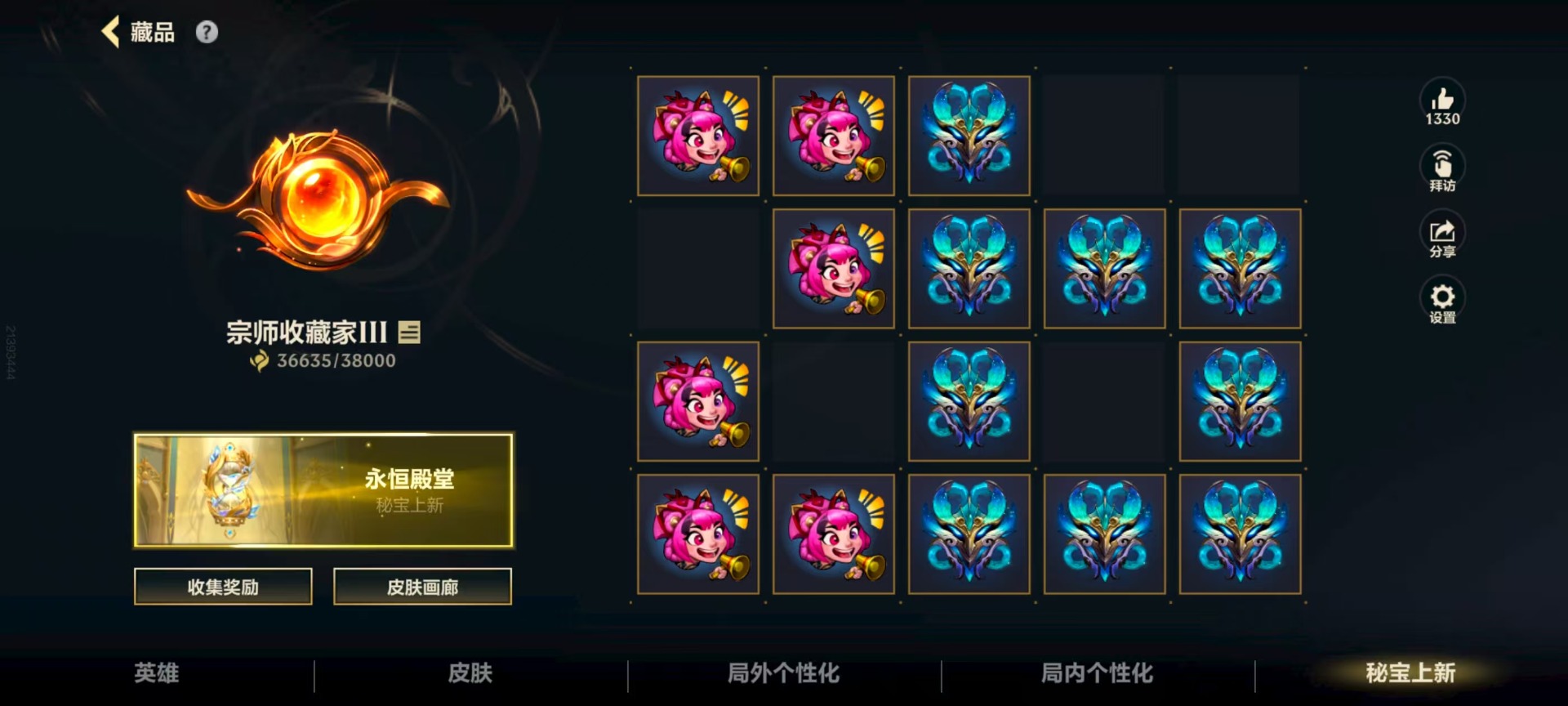This screenshot has width=1568, height=706.
Task: Click the 皮肤画廊 button
Action: click(x=422, y=587)
